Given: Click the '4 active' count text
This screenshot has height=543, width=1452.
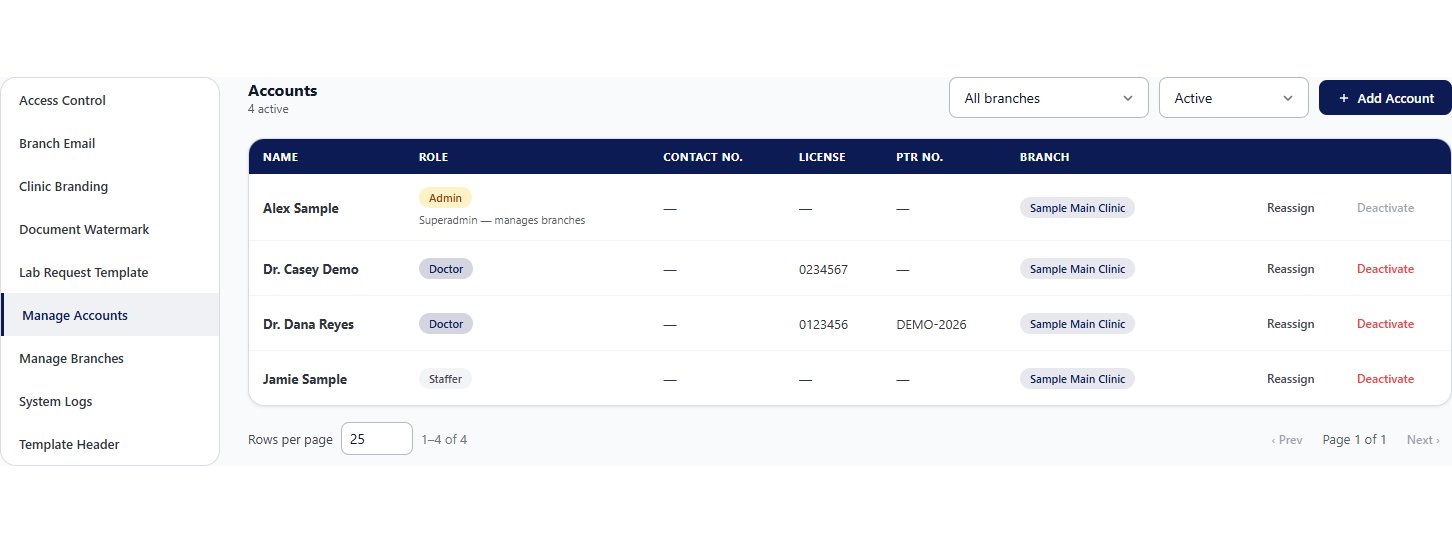Looking at the screenshot, I should (x=268, y=109).
